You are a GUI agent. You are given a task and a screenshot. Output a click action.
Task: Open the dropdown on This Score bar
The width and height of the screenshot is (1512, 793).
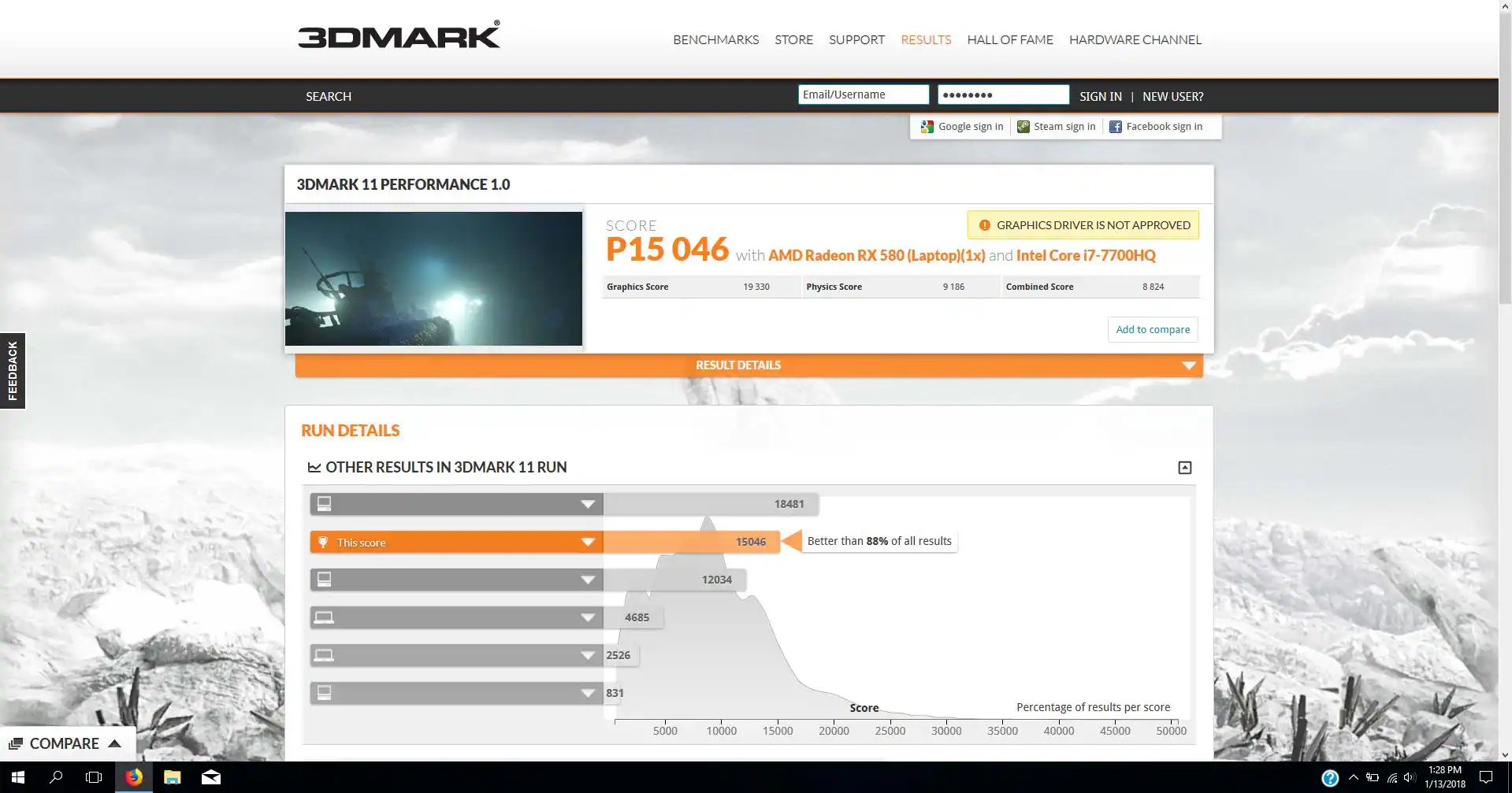coord(587,542)
